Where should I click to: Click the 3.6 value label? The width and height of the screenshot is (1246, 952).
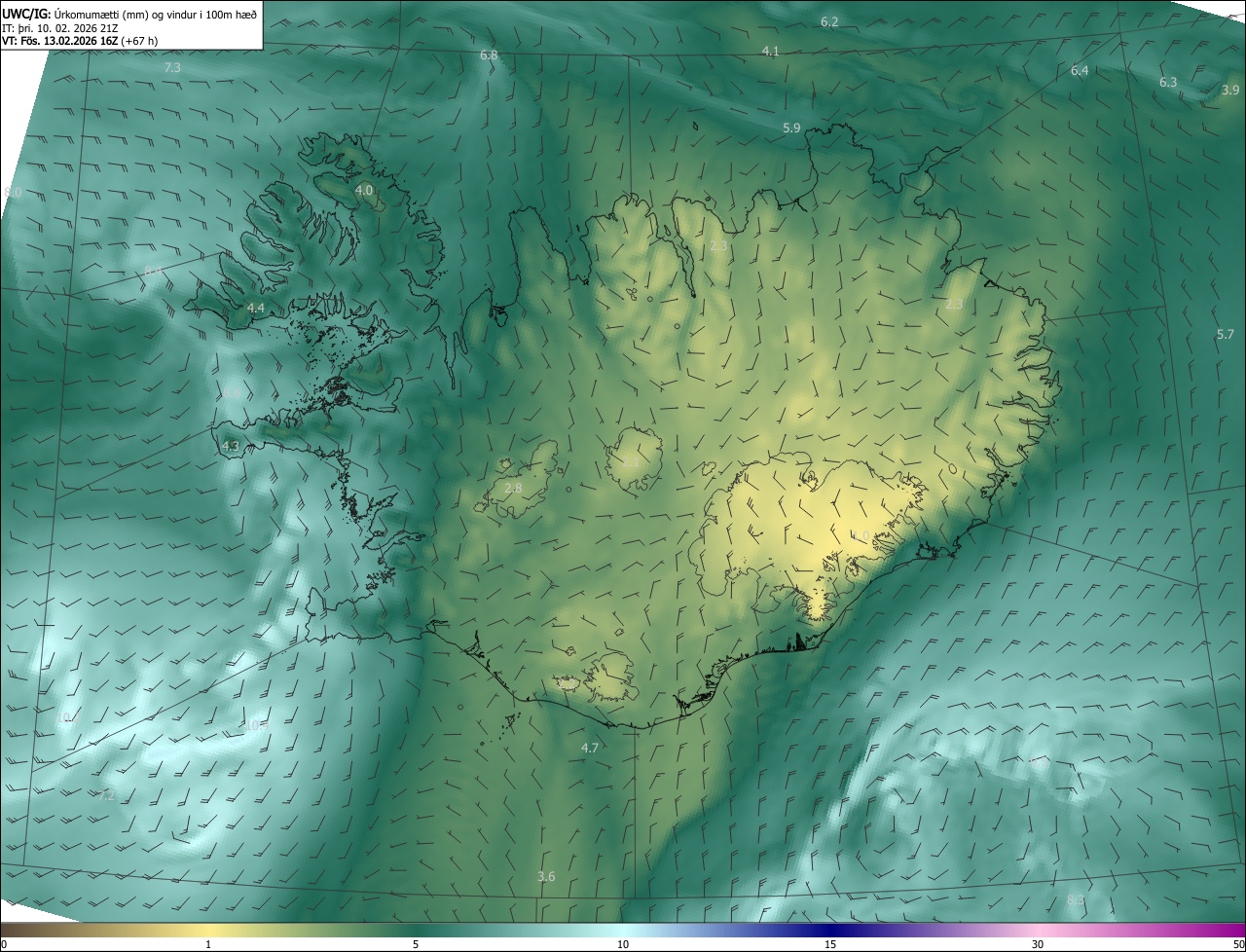[546, 877]
